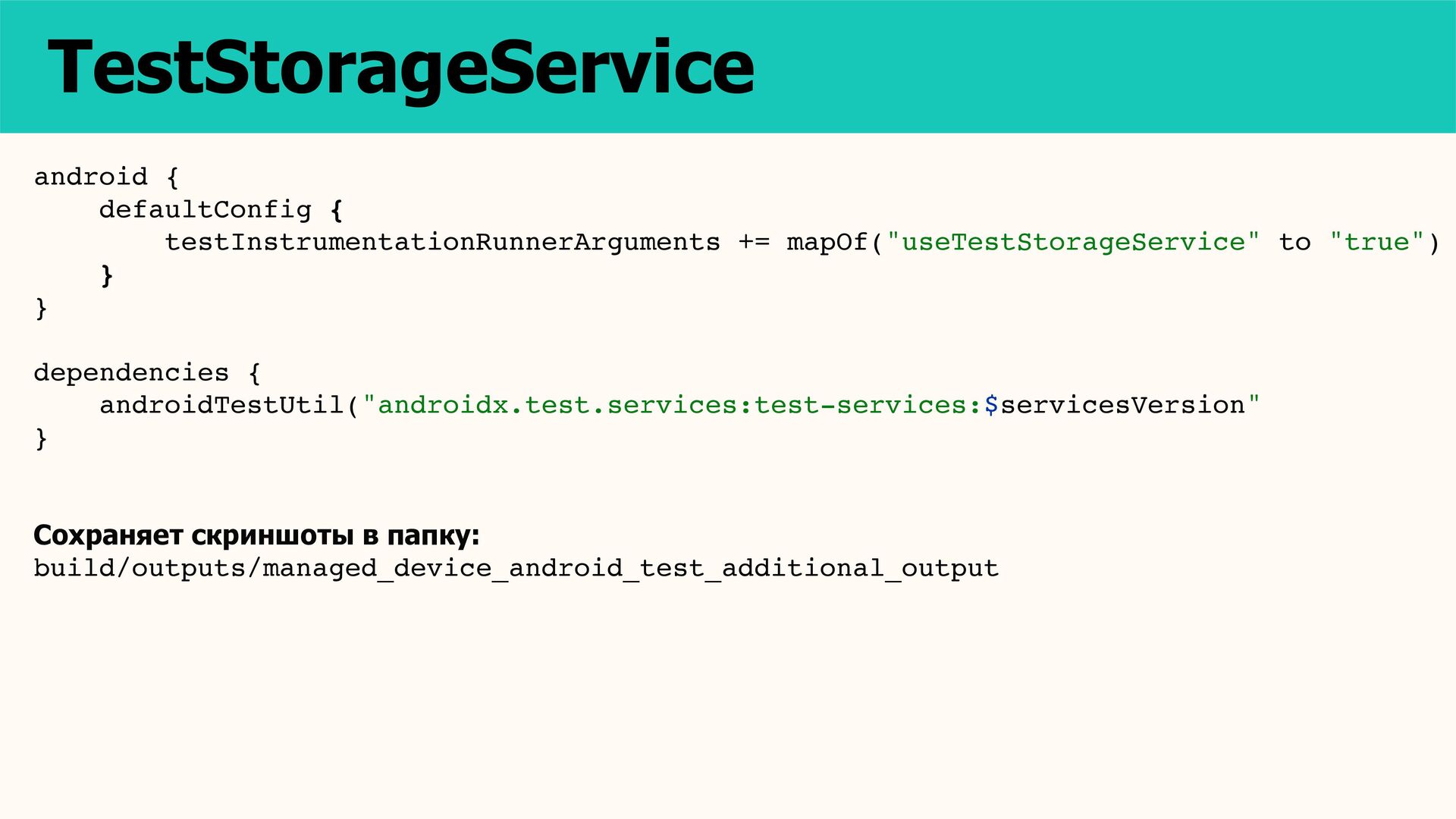The height and width of the screenshot is (819, 1456).
Task: Click the += operator in code
Action: pos(754,243)
